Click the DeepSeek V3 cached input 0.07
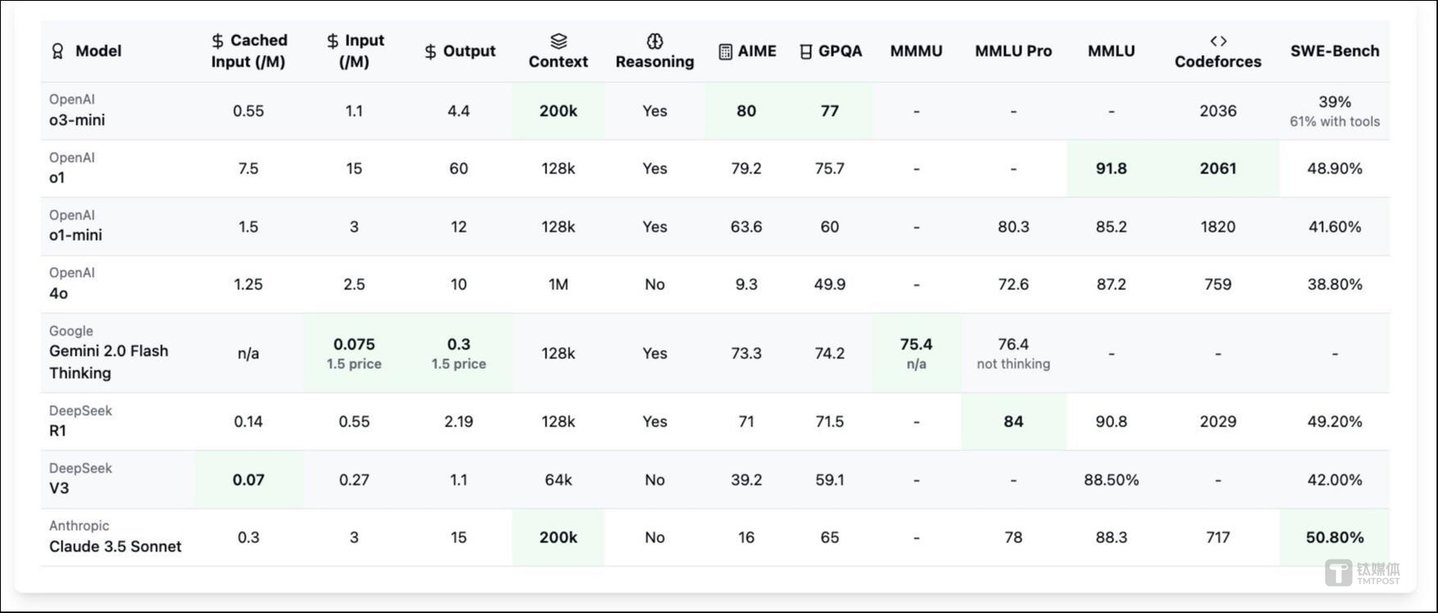Viewport: 1438px width, 613px height. 248,480
